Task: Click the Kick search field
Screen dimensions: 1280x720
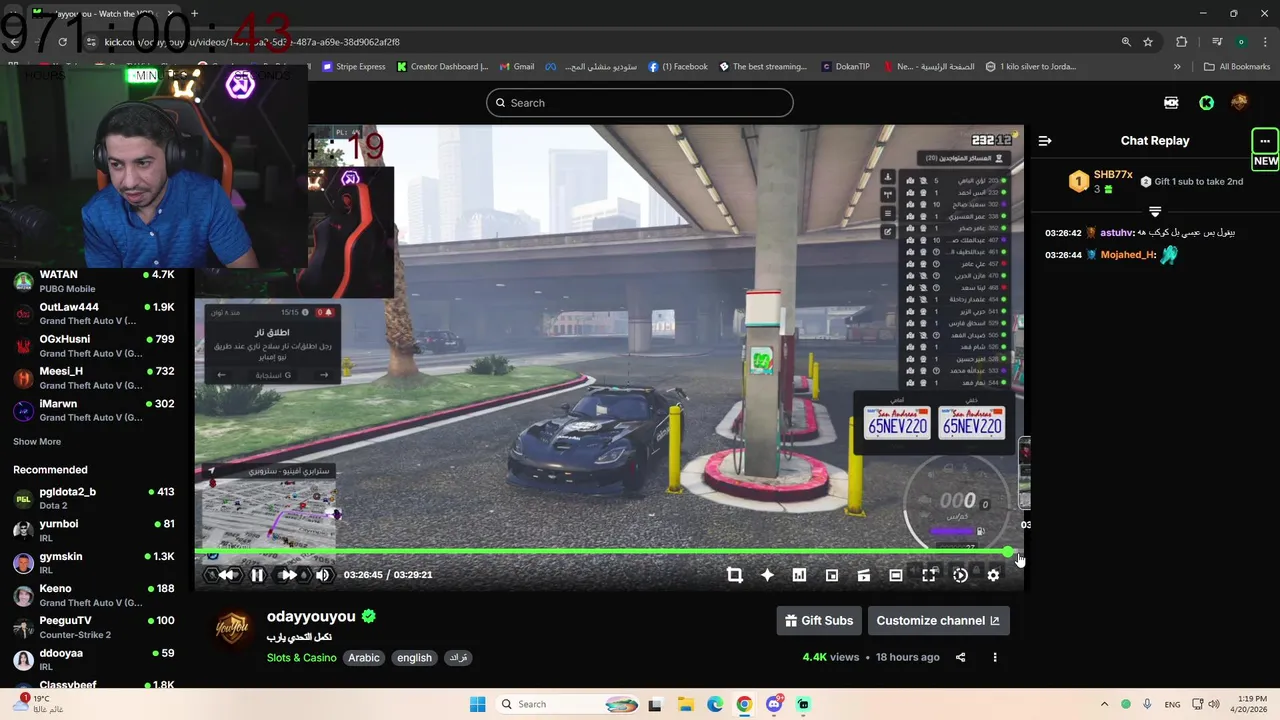Action: pos(640,103)
